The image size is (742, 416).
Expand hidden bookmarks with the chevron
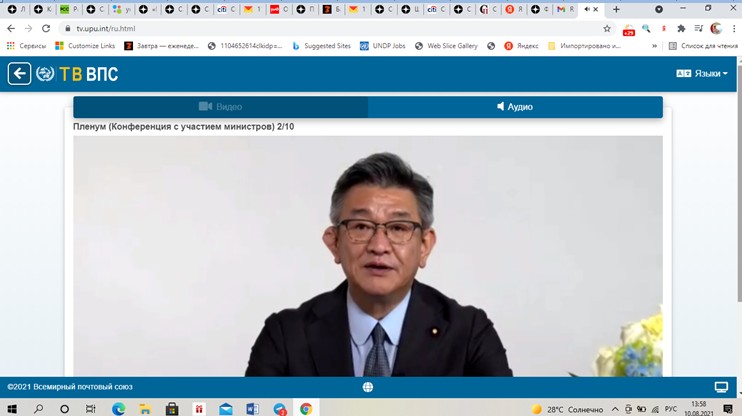tap(654, 46)
